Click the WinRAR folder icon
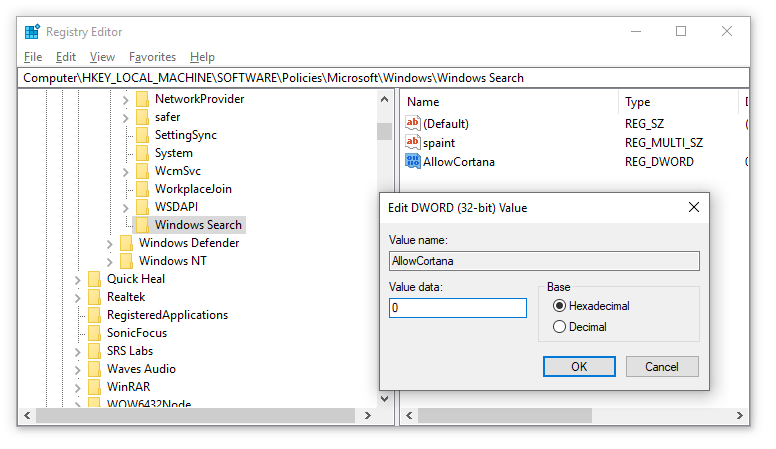The height and width of the screenshot is (449, 776). point(95,387)
